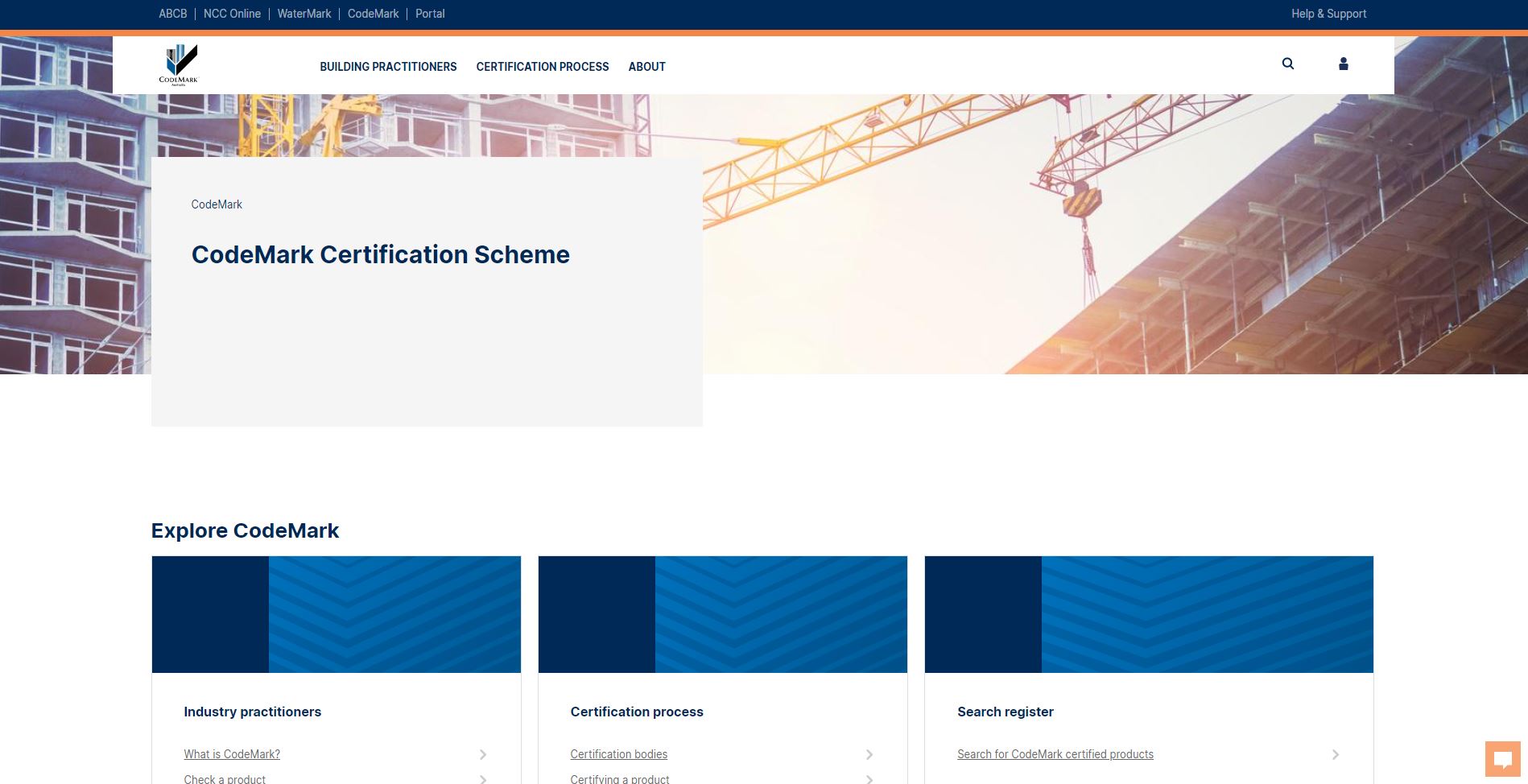
Task: Open the Portal link
Action: (x=430, y=14)
